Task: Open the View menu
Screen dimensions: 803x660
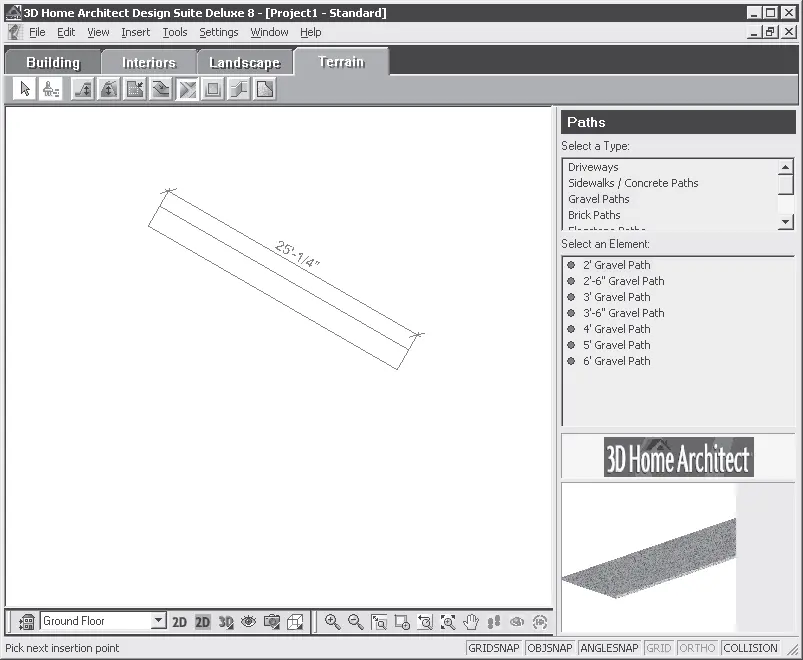Action: click(x=98, y=32)
